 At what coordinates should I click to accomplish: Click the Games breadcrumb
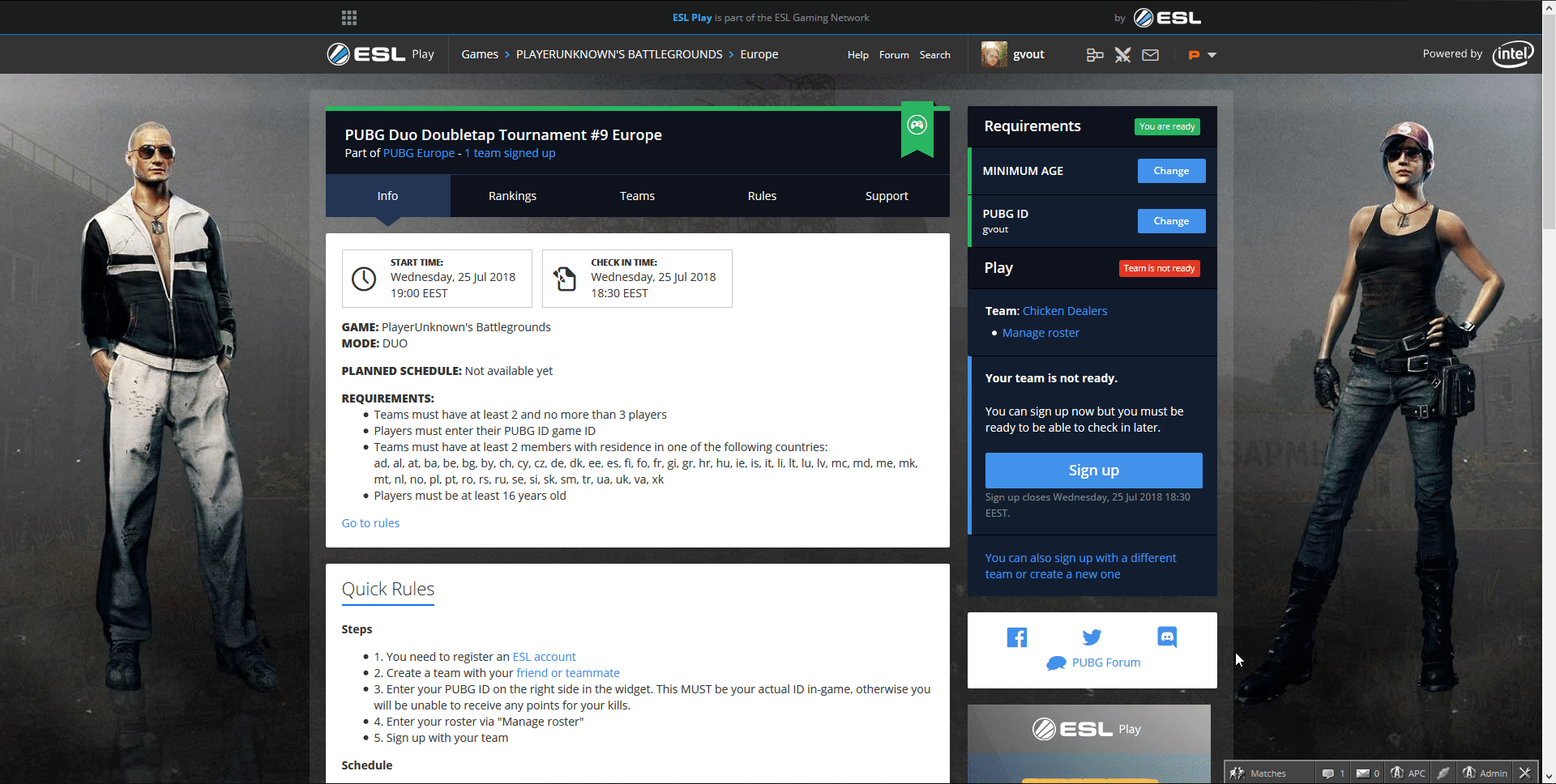point(480,54)
